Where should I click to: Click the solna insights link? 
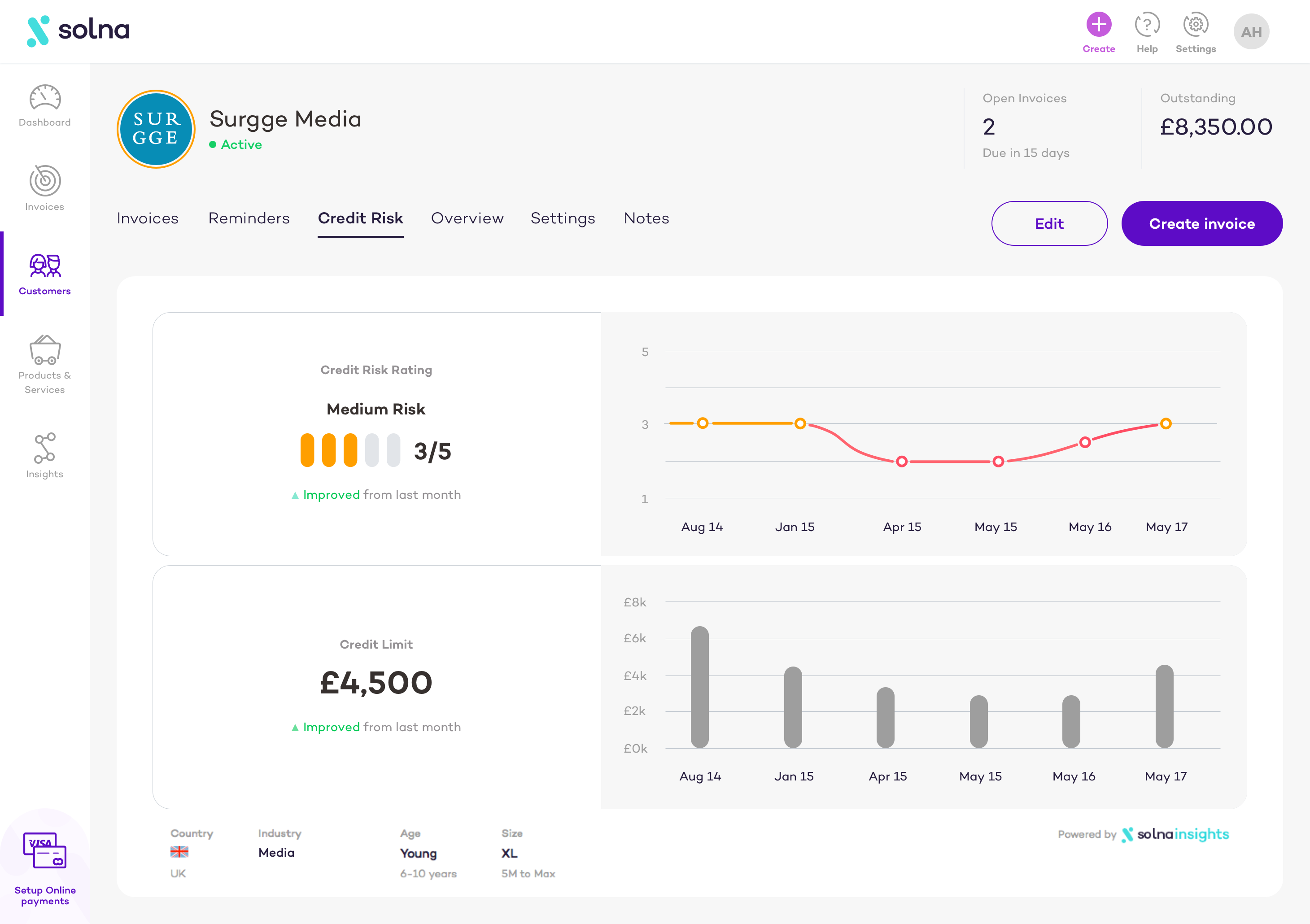(x=1175, y=834)
